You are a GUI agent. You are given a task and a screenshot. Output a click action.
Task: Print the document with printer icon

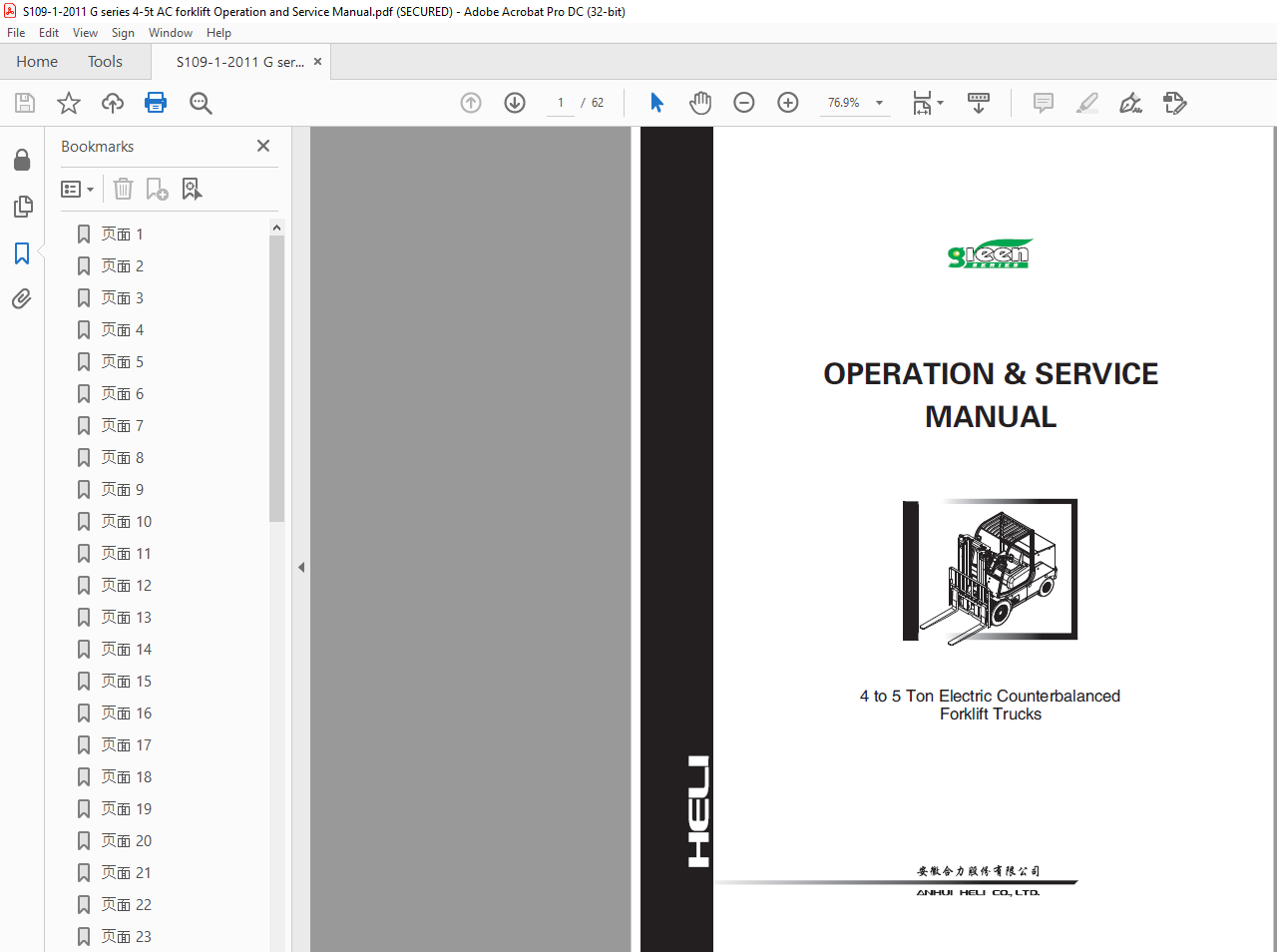pos(156,103)
